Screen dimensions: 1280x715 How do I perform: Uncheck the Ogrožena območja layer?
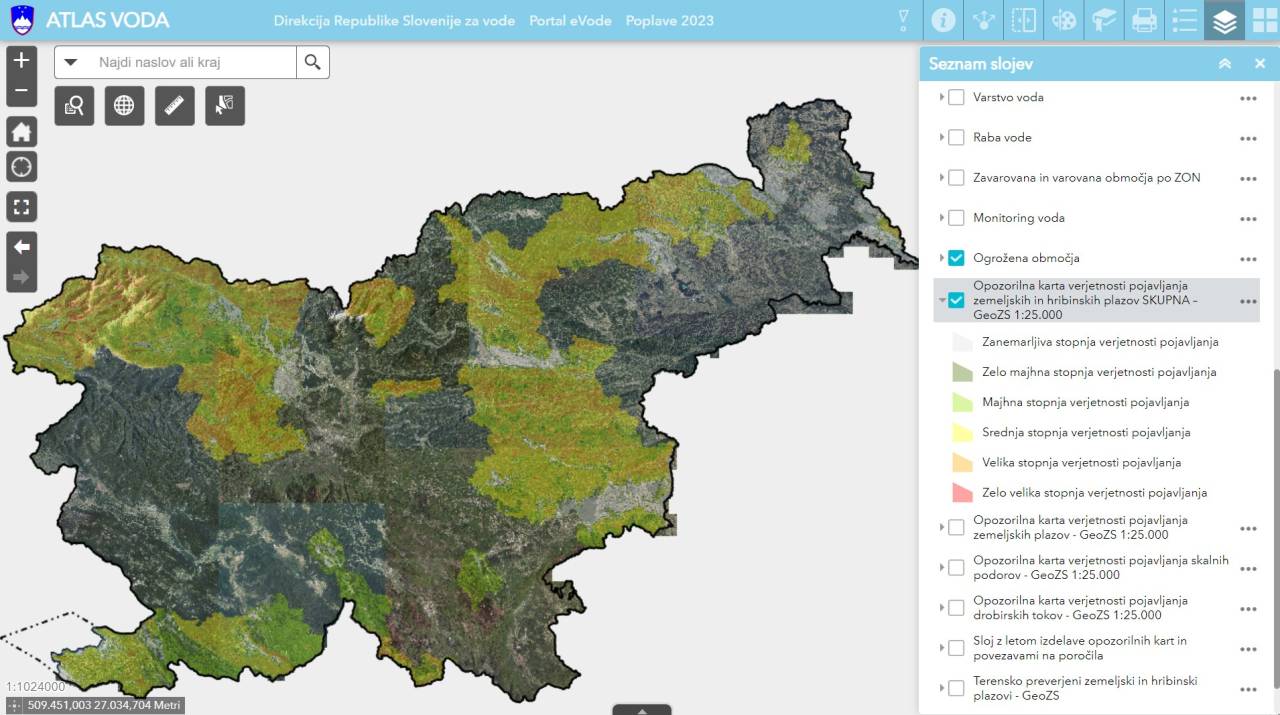coord(956,258)
